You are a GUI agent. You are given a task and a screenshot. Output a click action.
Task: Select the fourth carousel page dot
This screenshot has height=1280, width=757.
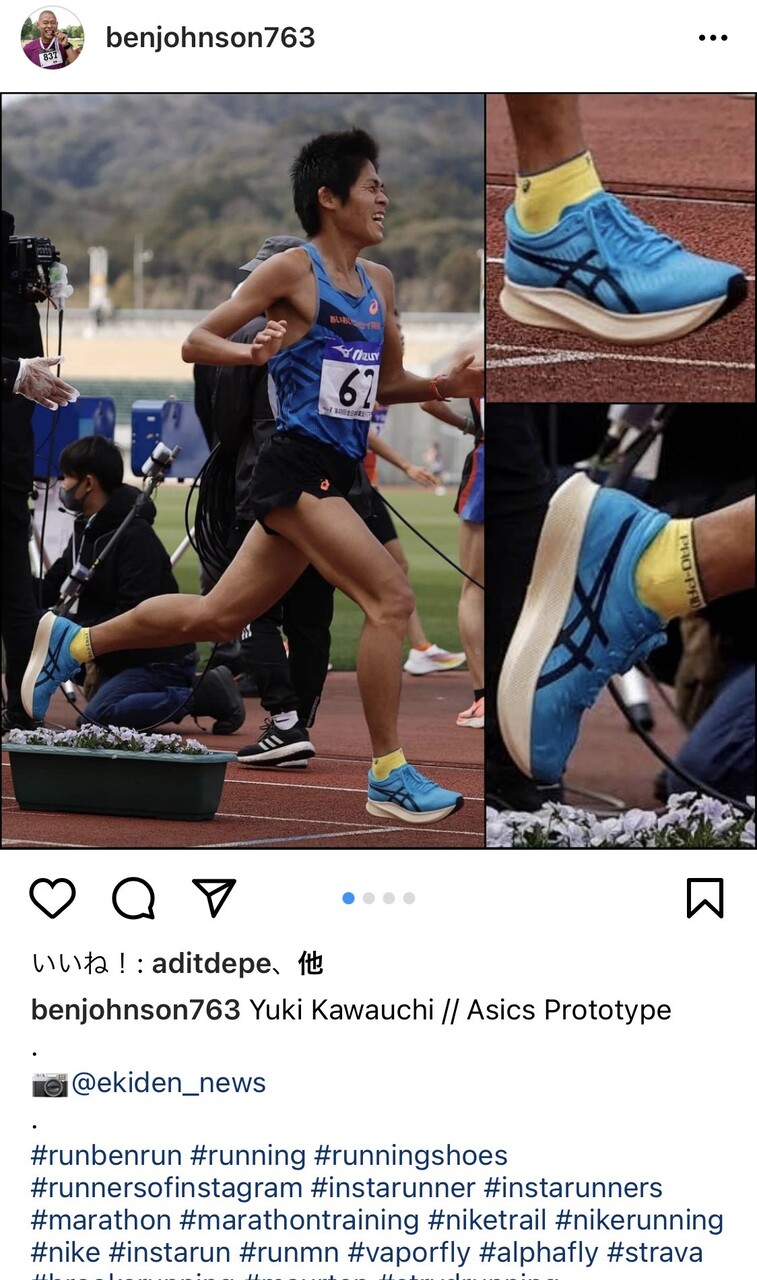point(409,898)
